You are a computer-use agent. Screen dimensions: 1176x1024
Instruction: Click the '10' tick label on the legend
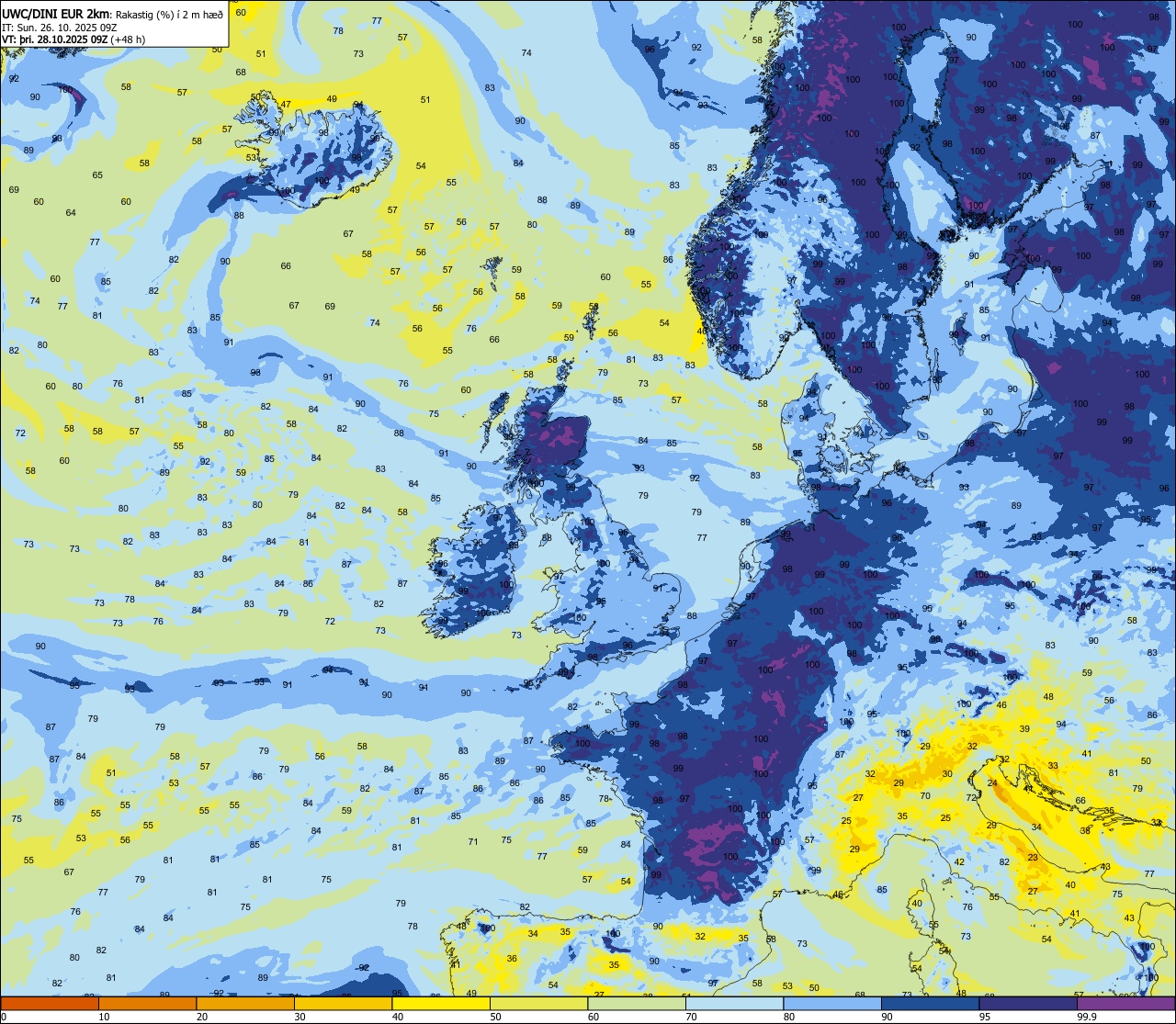pos(104,1017)
